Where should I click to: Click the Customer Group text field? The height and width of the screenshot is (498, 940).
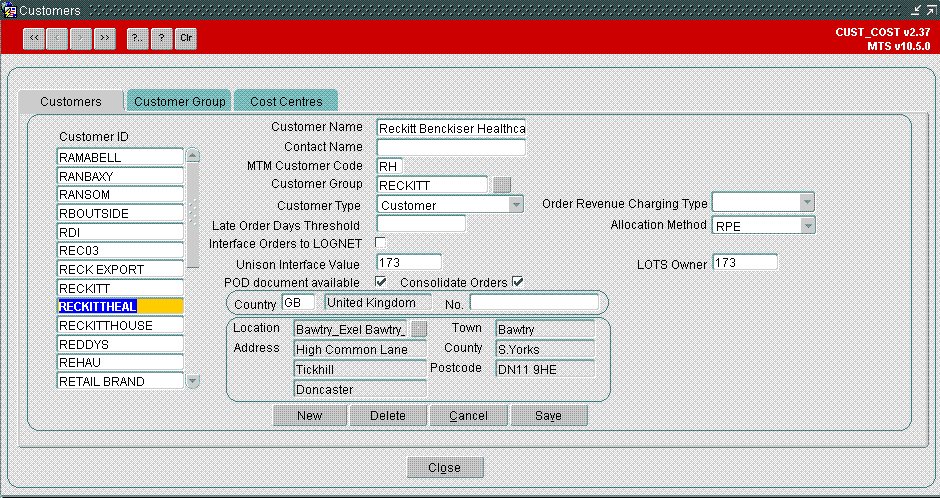(x=432, y=185)
